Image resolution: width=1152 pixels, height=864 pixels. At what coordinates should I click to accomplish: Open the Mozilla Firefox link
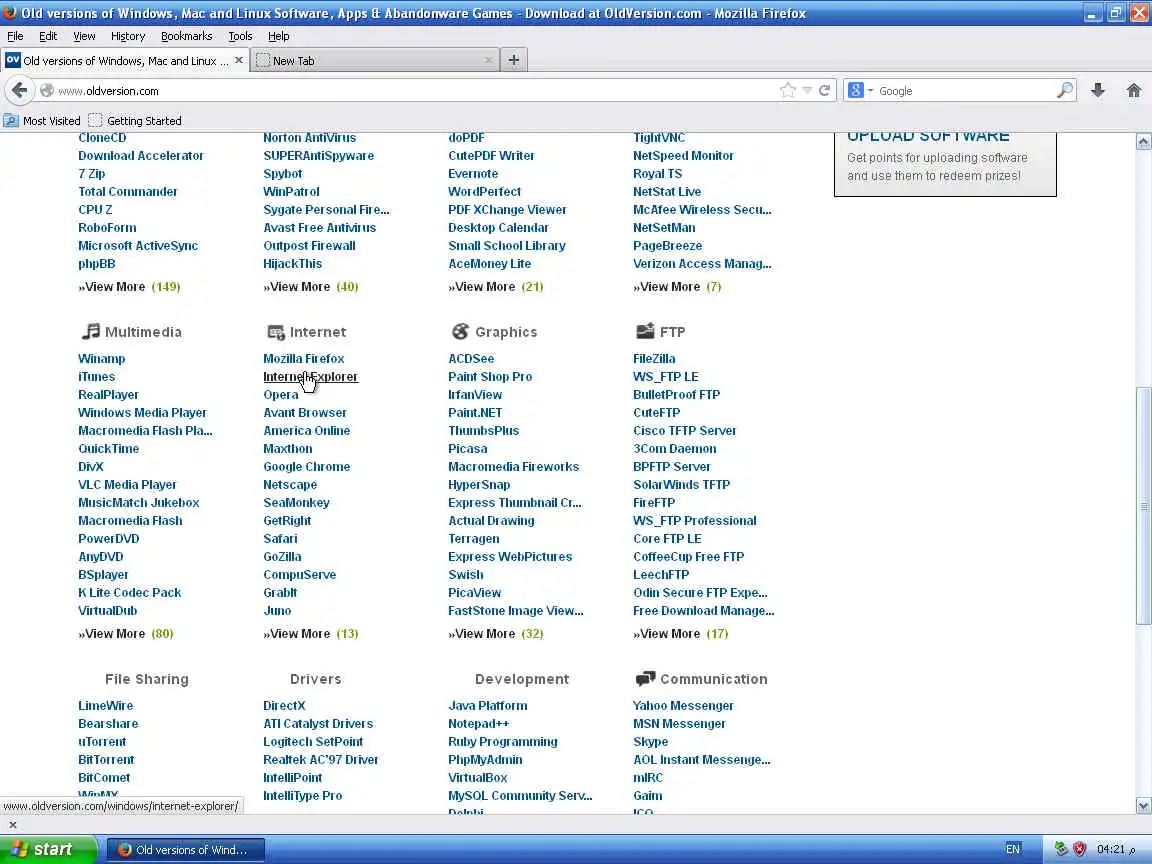tap(303, 359)
